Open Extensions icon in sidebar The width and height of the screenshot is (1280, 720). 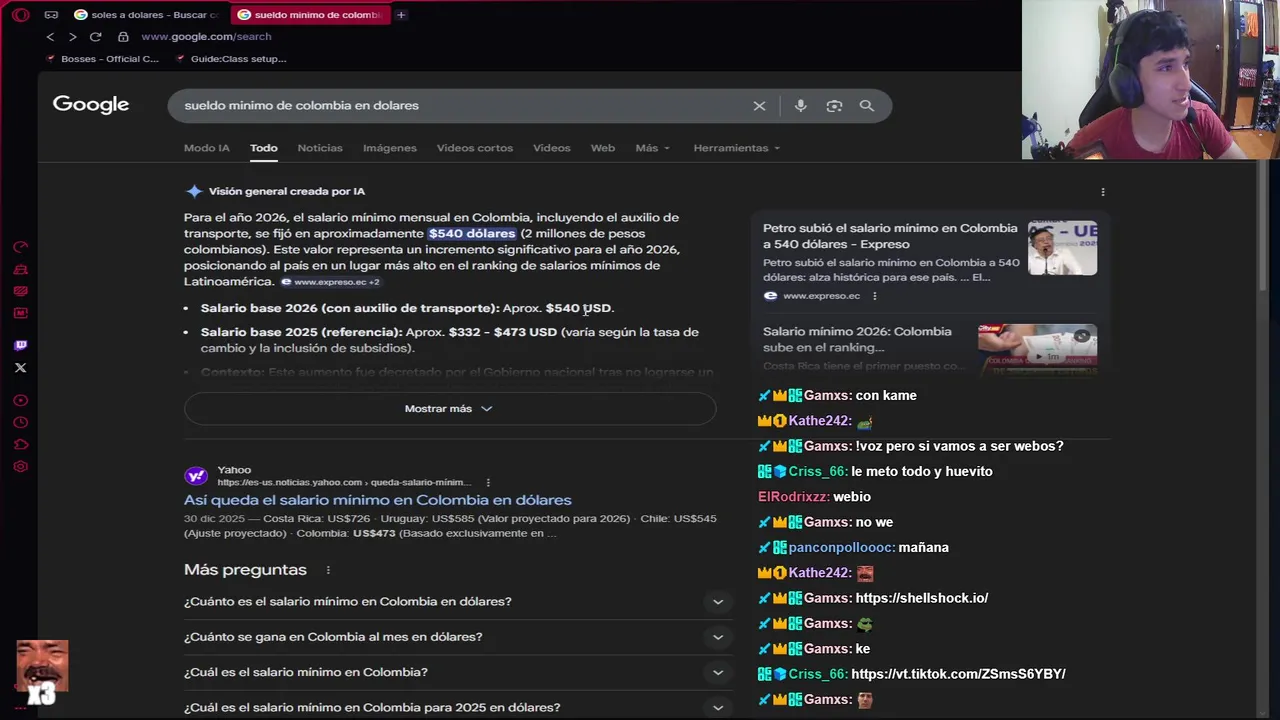[20, 445]
